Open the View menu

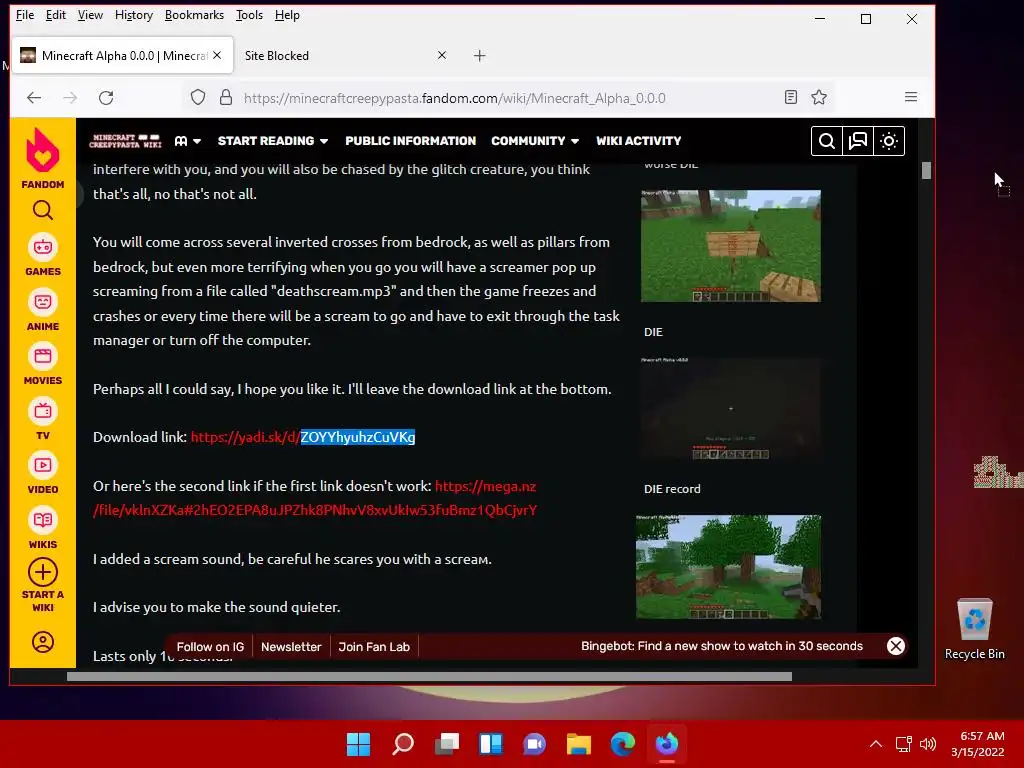90,15
